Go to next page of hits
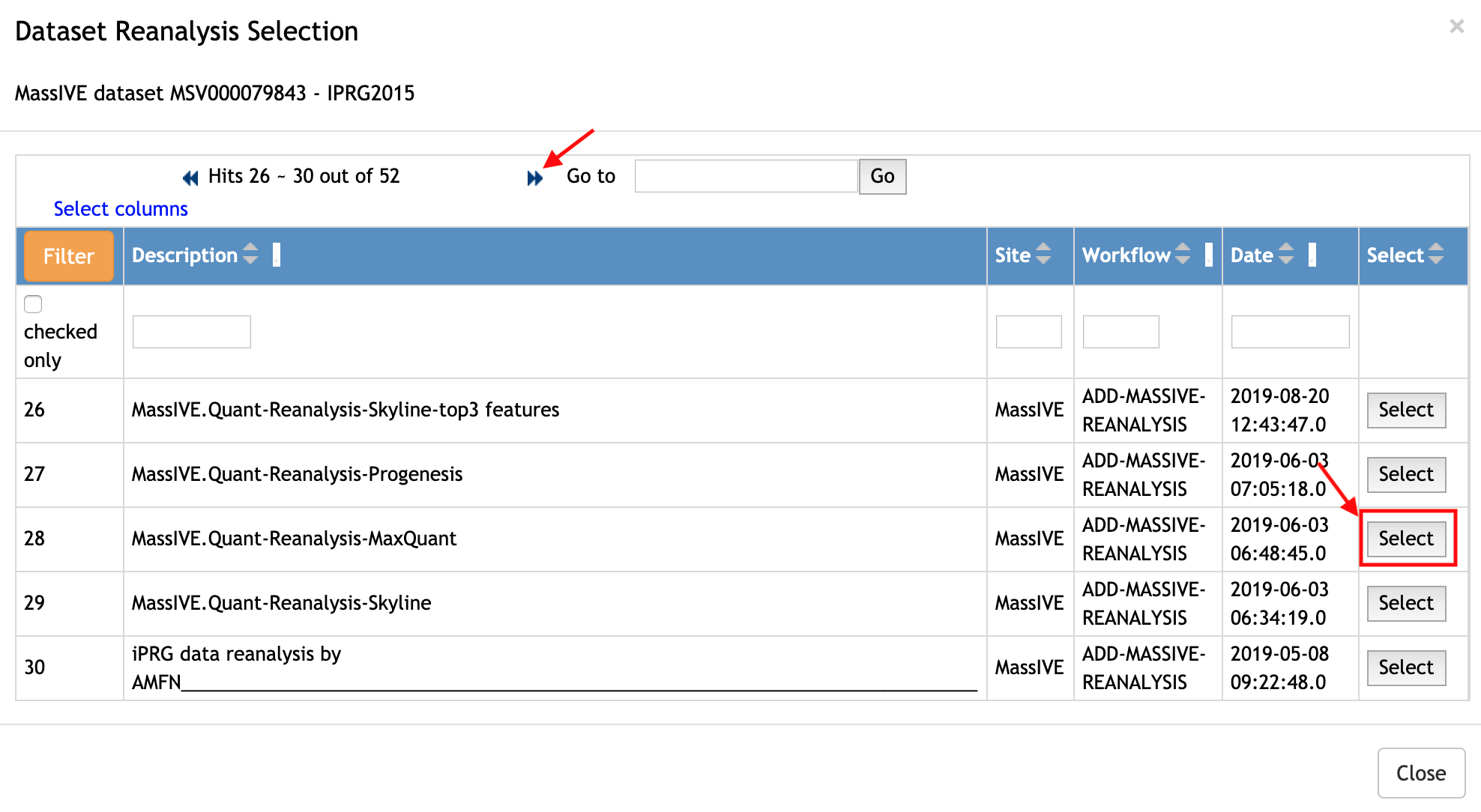Viewport: 1481px width, 812px height. pos(534,178)
